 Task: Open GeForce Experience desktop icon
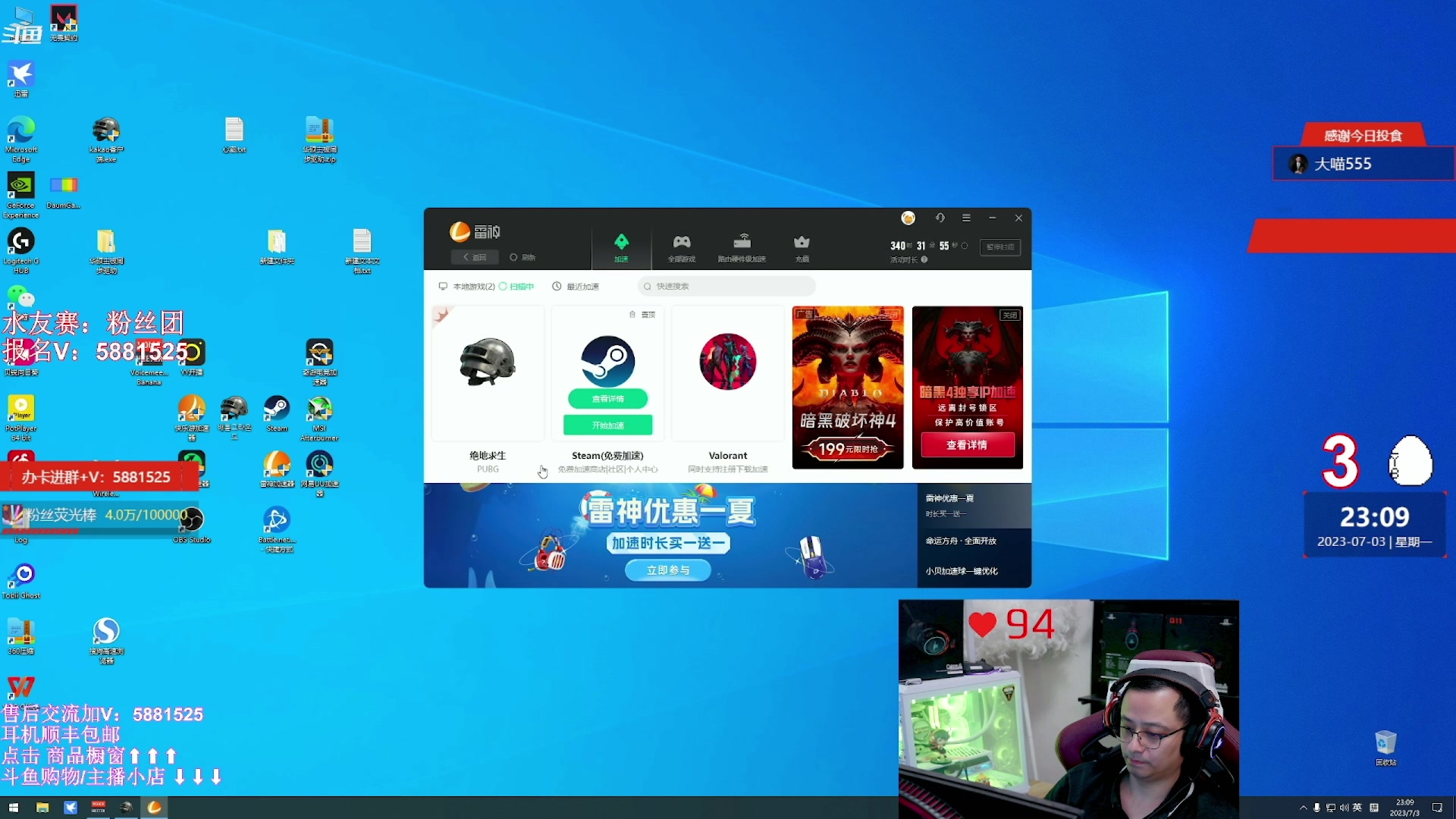coord(20,195)
